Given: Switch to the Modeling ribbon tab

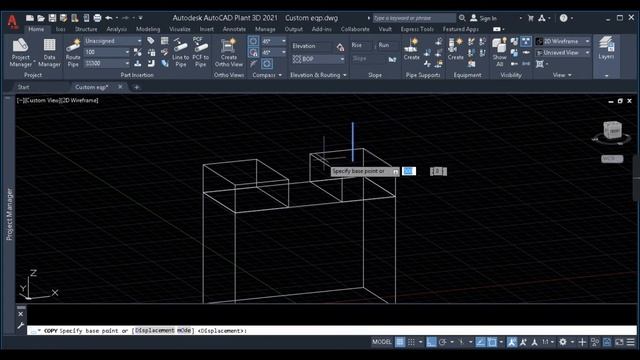Looking at the screenshot, I should click(148, 29).
